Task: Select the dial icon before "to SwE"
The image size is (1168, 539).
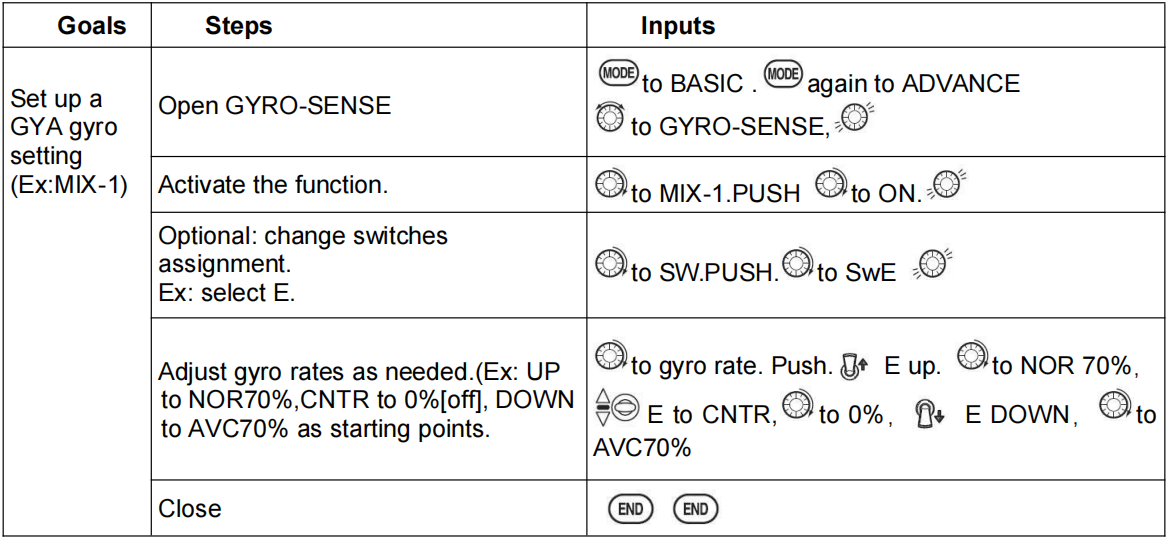Action: 796,267
